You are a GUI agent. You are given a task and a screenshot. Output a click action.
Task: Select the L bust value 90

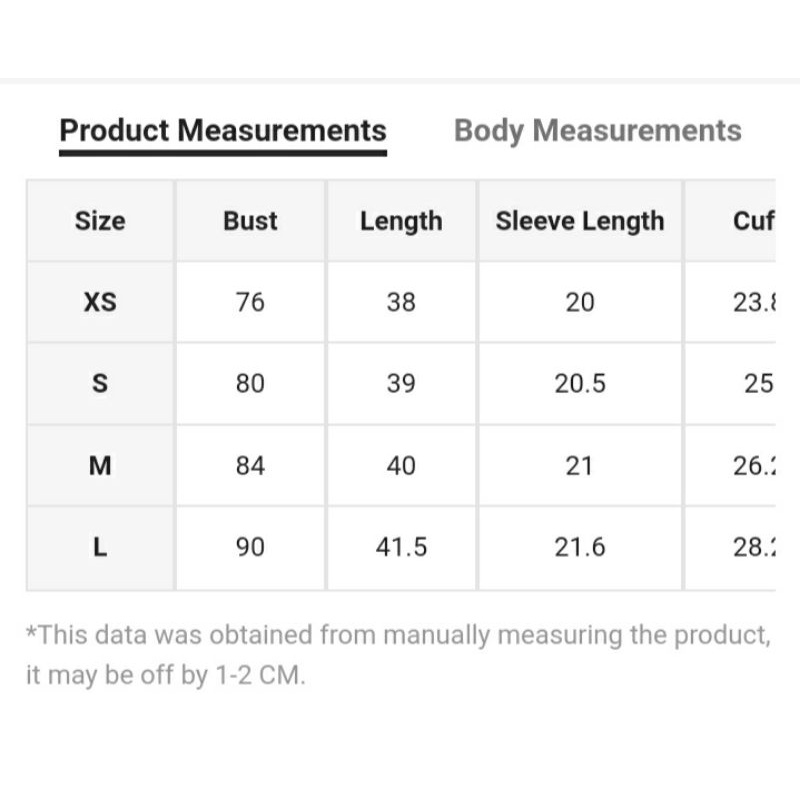[x=250, y=547]
